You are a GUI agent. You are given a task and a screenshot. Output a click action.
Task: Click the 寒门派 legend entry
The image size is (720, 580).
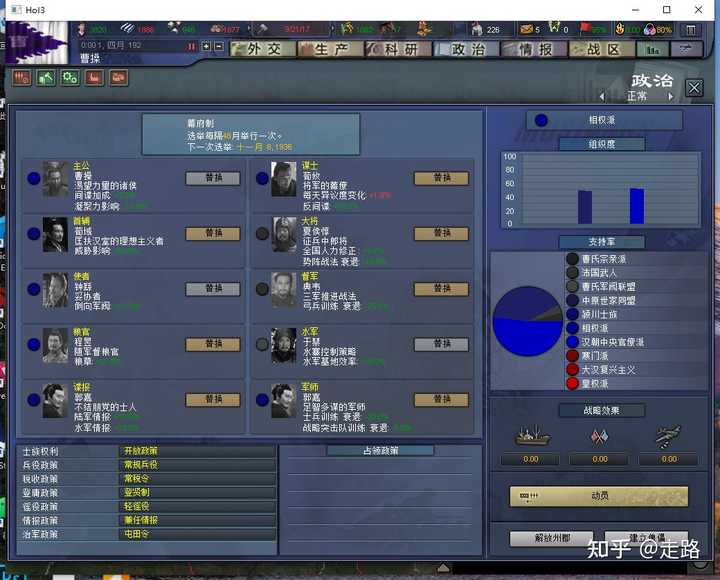coord(595,356)
